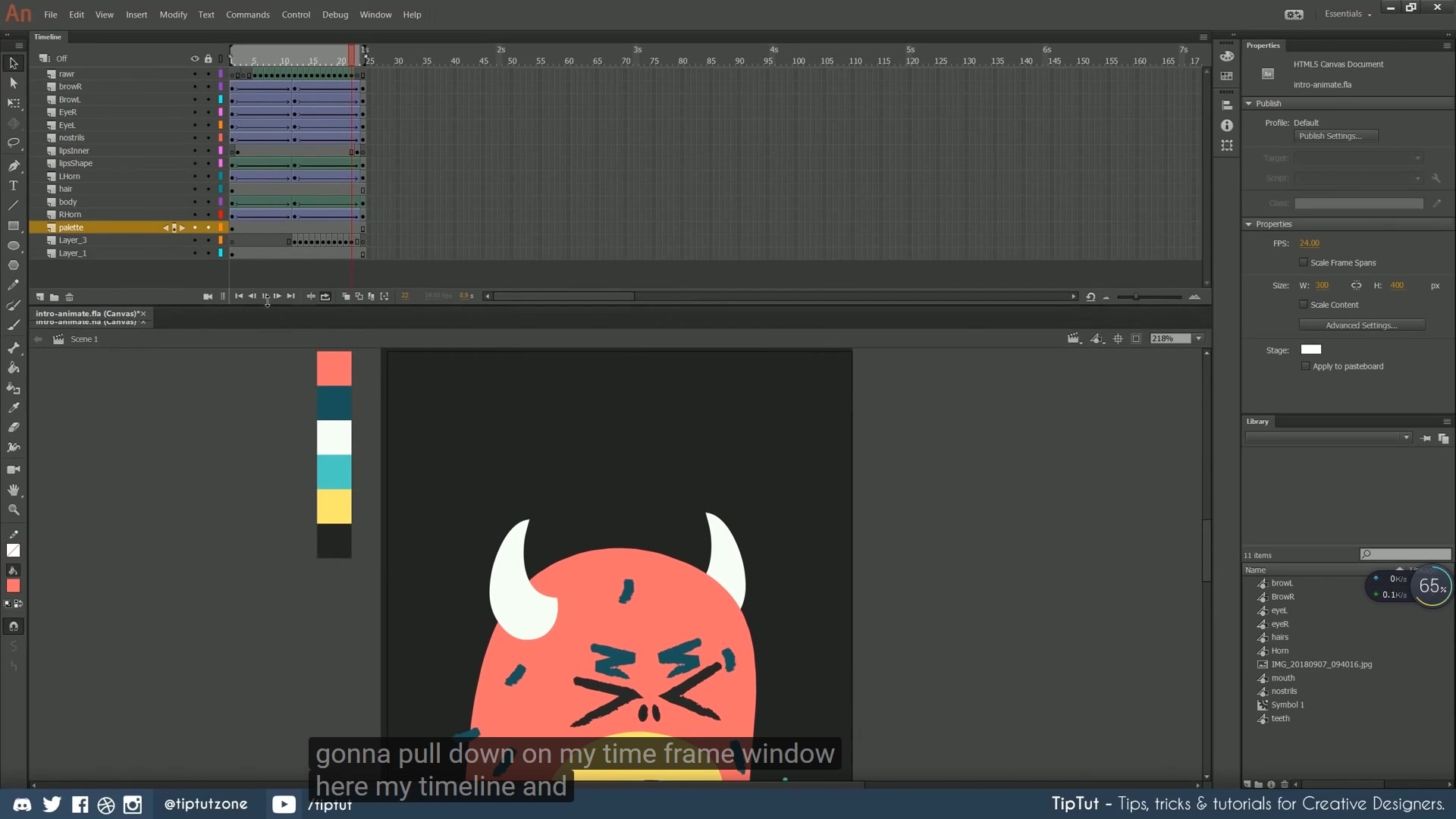Image resolution: width=1456 pixels, height=819 pixels.
Task: Select the mouth symbol in Library
Action: (x=1282, y=678)
